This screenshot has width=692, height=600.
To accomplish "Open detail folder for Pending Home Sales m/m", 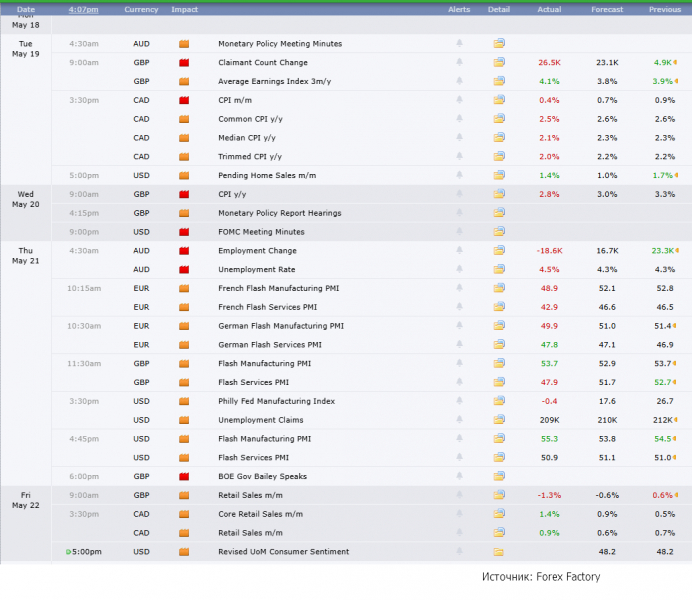I will (499, 175).
